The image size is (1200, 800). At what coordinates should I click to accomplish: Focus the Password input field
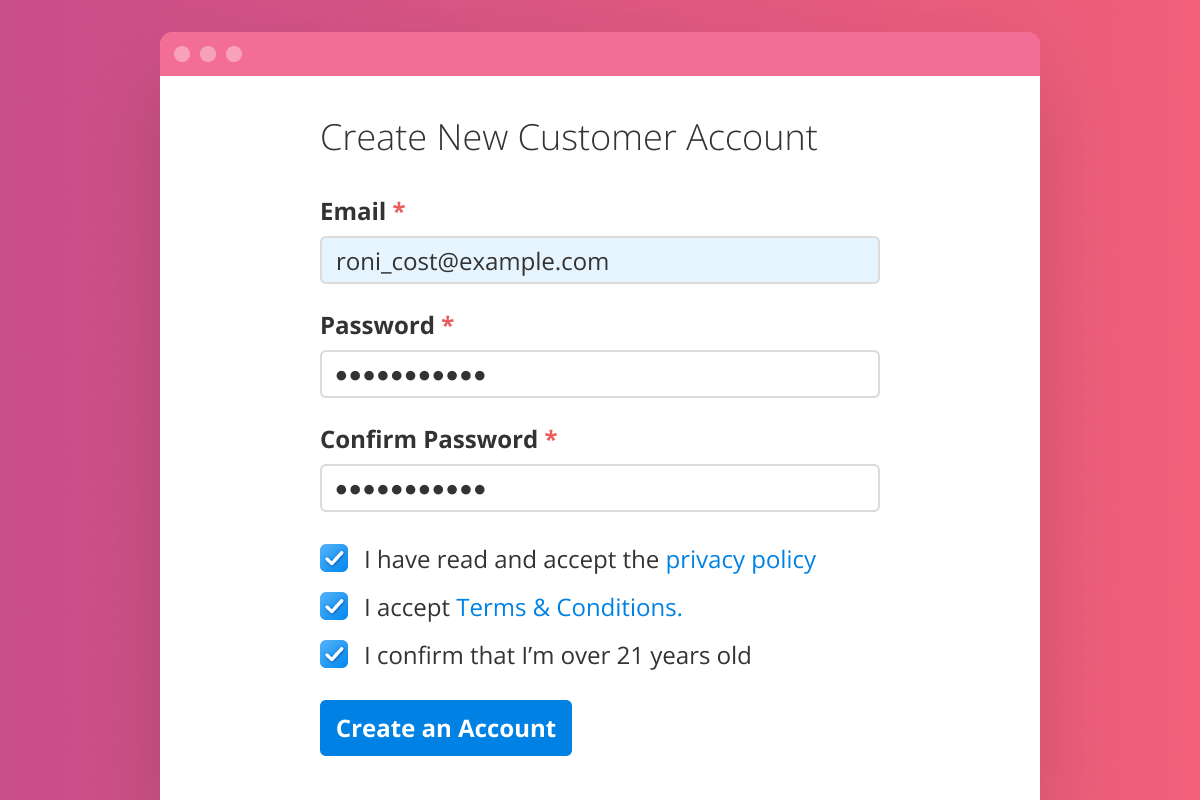click(x=600, y=375)
